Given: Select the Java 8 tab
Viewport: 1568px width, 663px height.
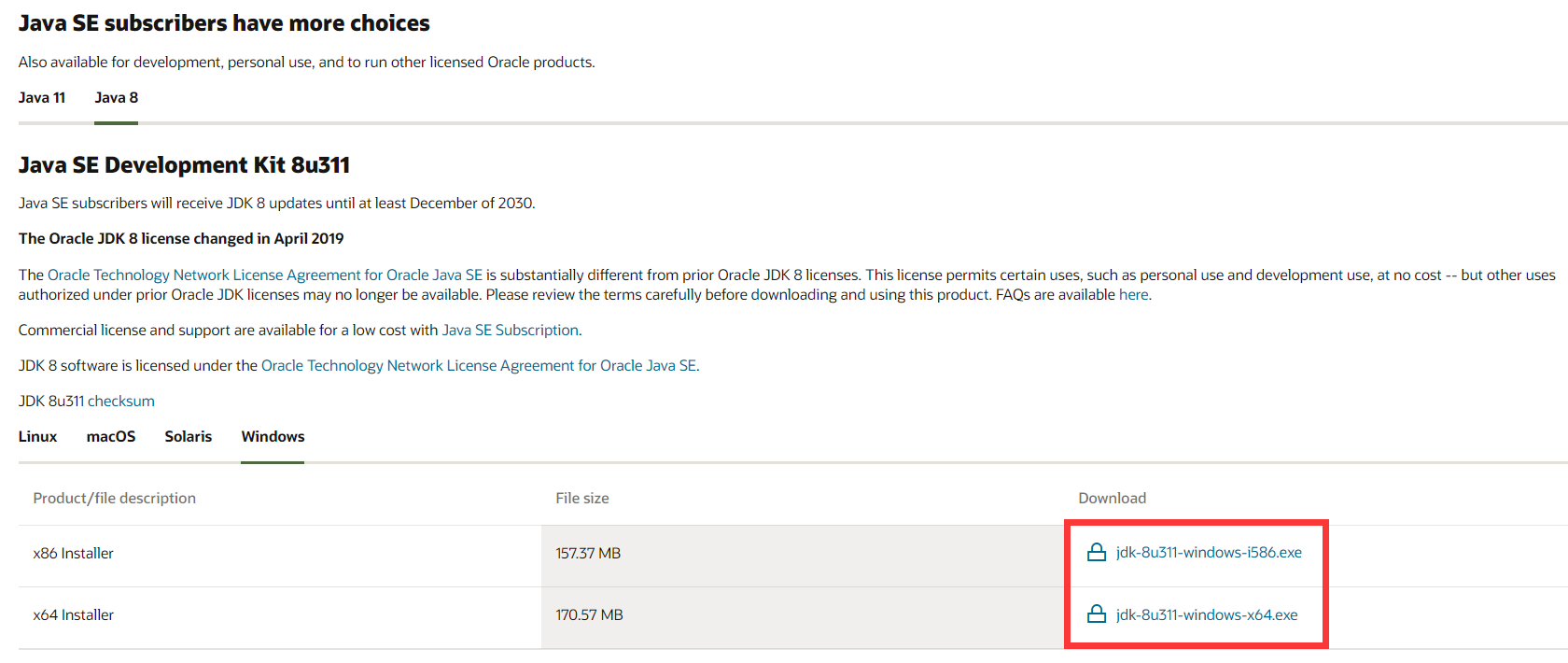Looking at the screenshot, I should (x=117, y=98).
